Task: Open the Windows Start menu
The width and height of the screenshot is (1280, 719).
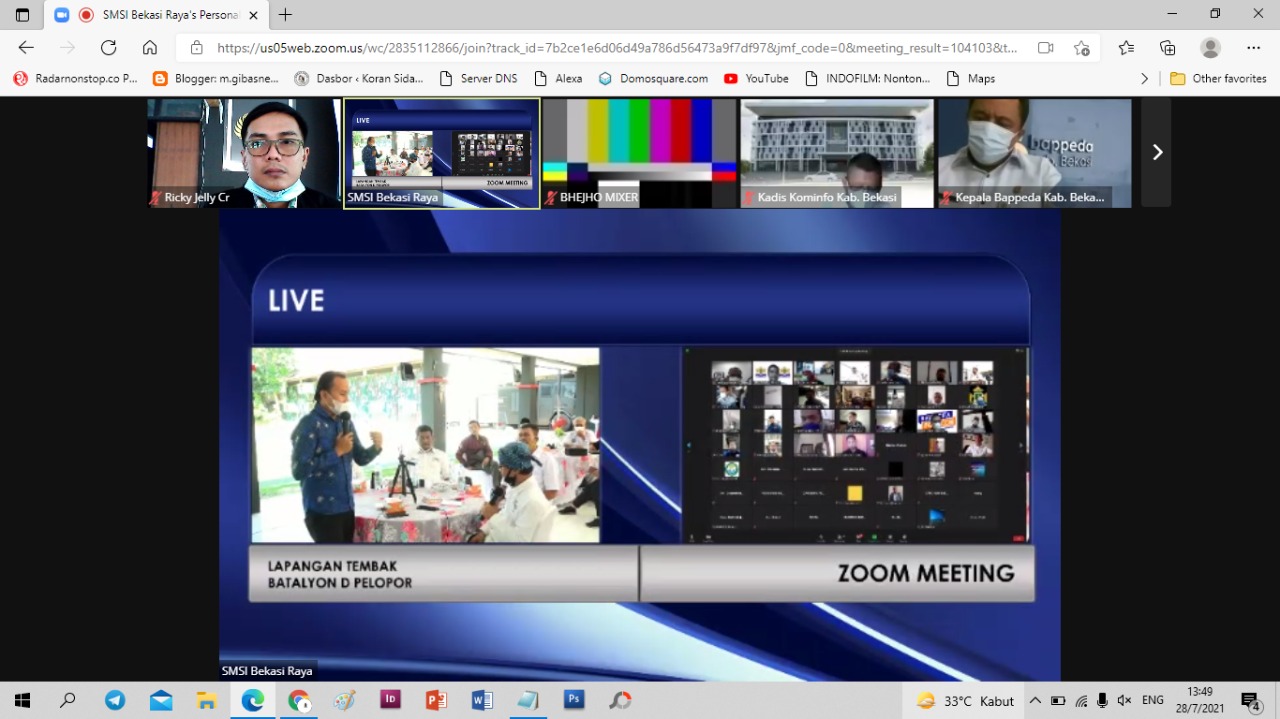Action: [22, 700]
